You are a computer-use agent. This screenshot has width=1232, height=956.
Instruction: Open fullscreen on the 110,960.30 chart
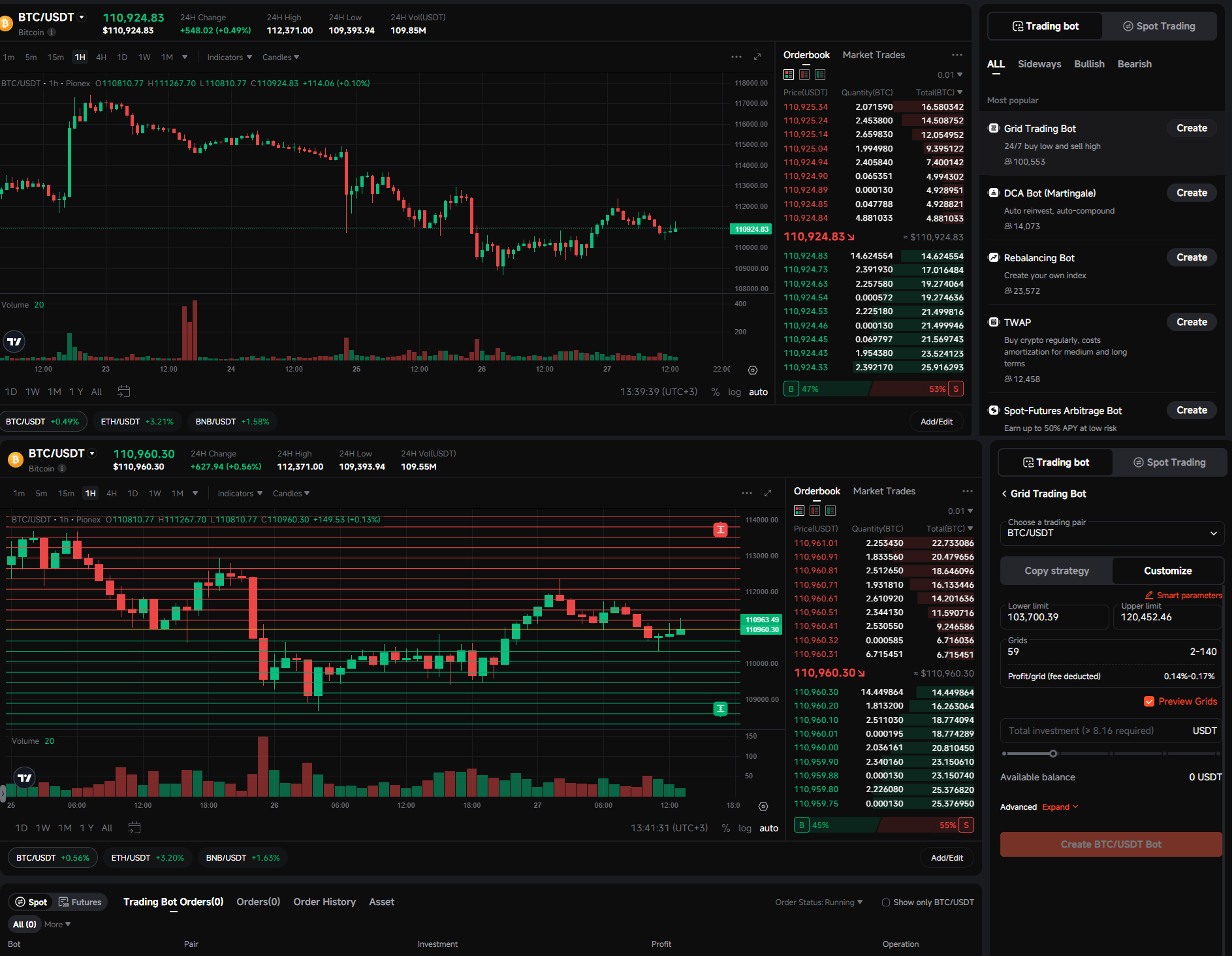[768, 494]
